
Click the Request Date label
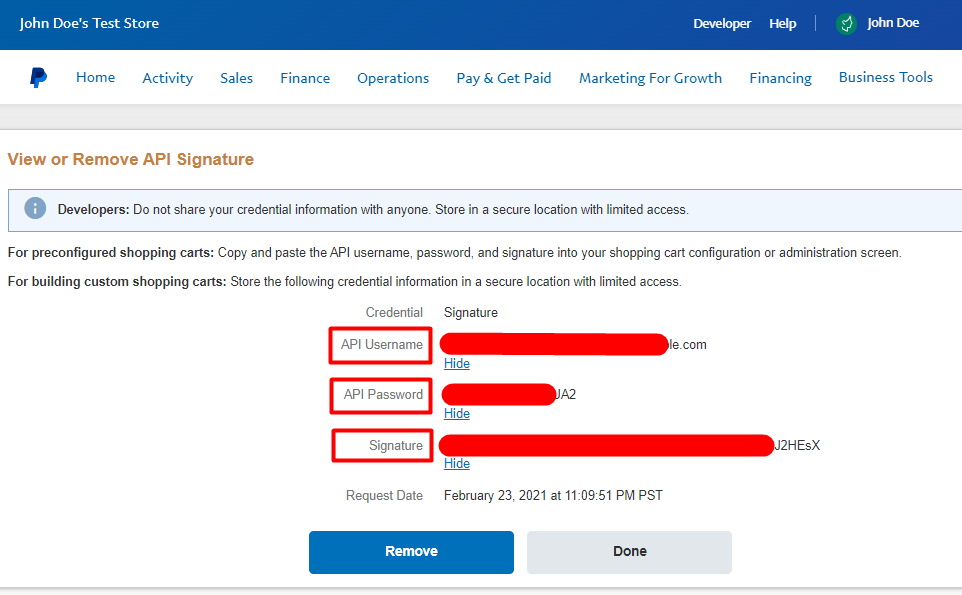coord(384,495)
